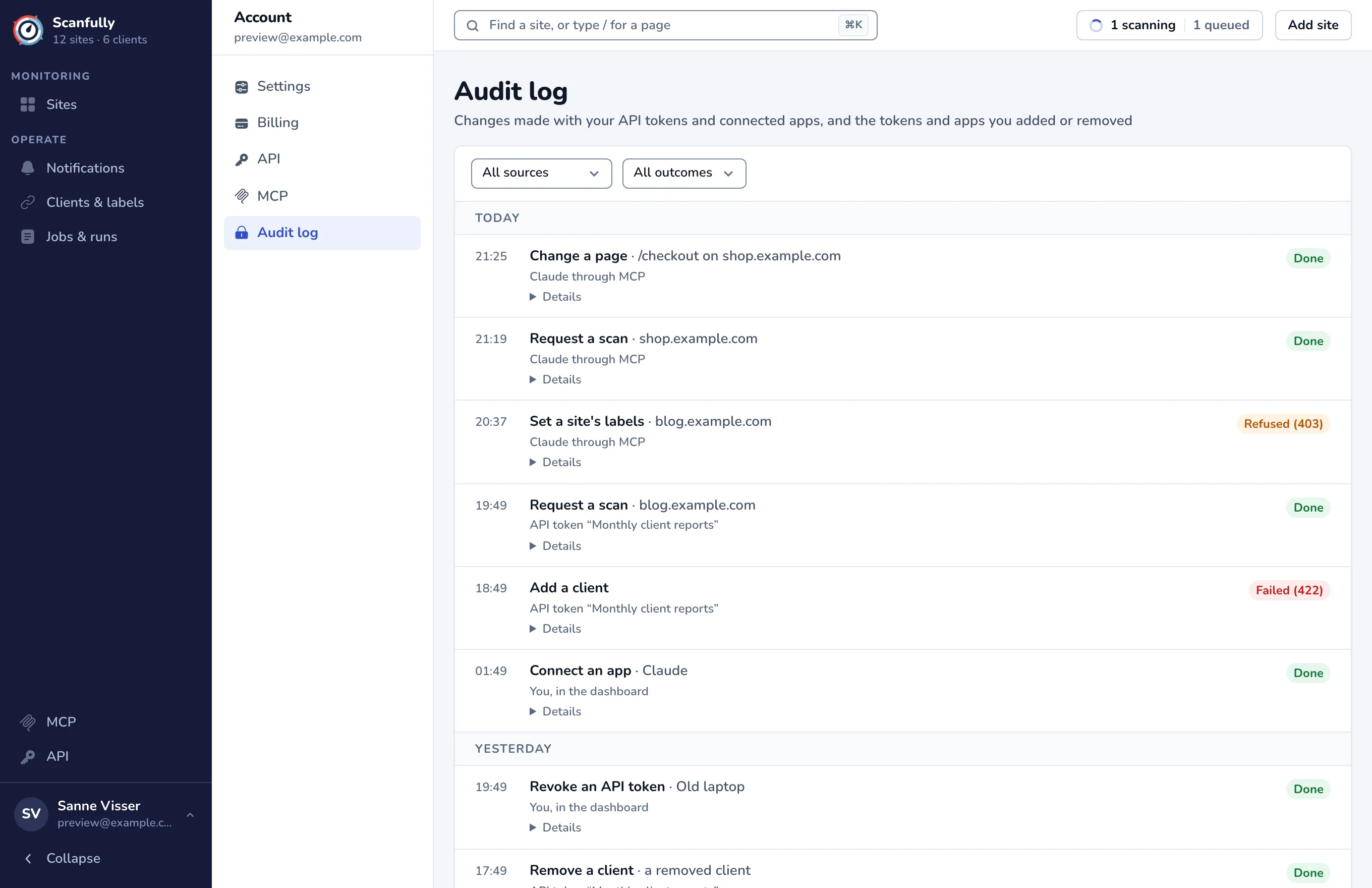Image resolution: width=1372 pixels, height=888 pixels.
Task: Expand Details for Change a page entry
Action: [x=555, y=297]
